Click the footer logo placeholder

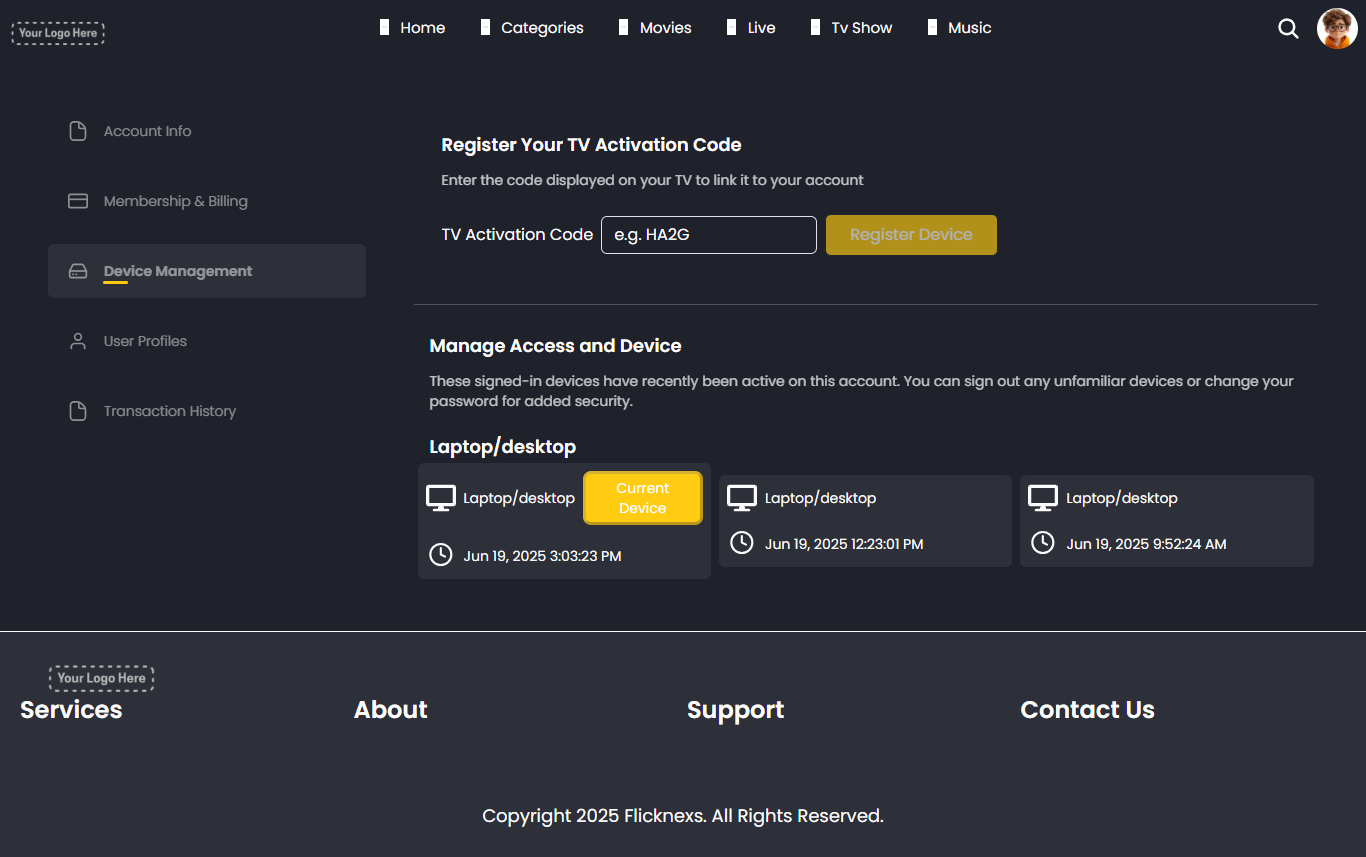point(102,678)
